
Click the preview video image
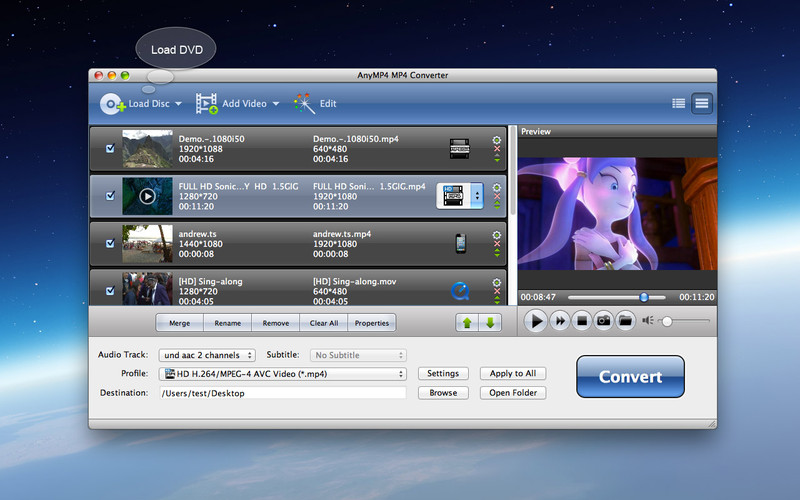point(617,214)
